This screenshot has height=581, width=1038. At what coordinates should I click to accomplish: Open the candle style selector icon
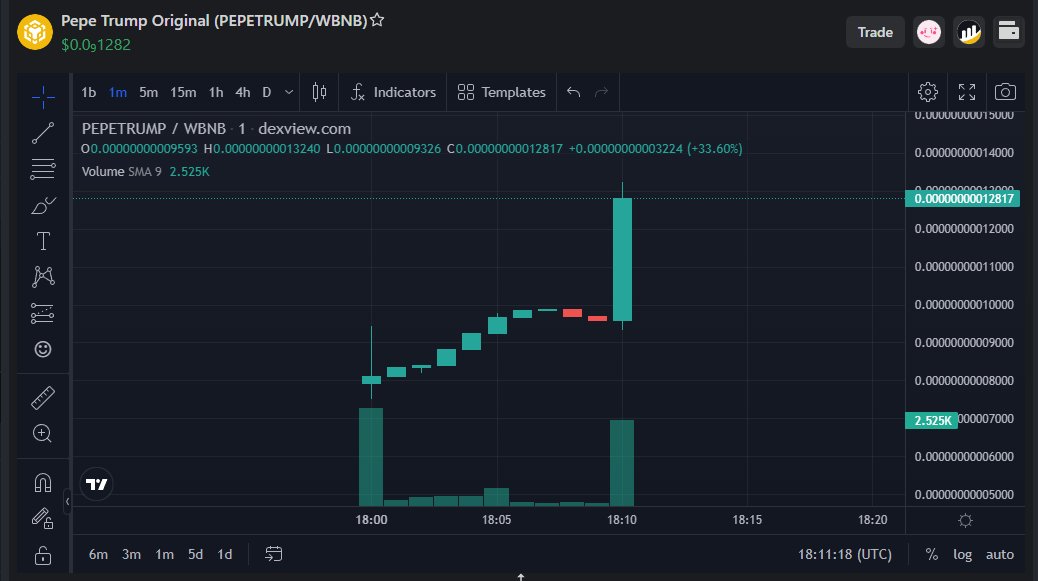318,91
